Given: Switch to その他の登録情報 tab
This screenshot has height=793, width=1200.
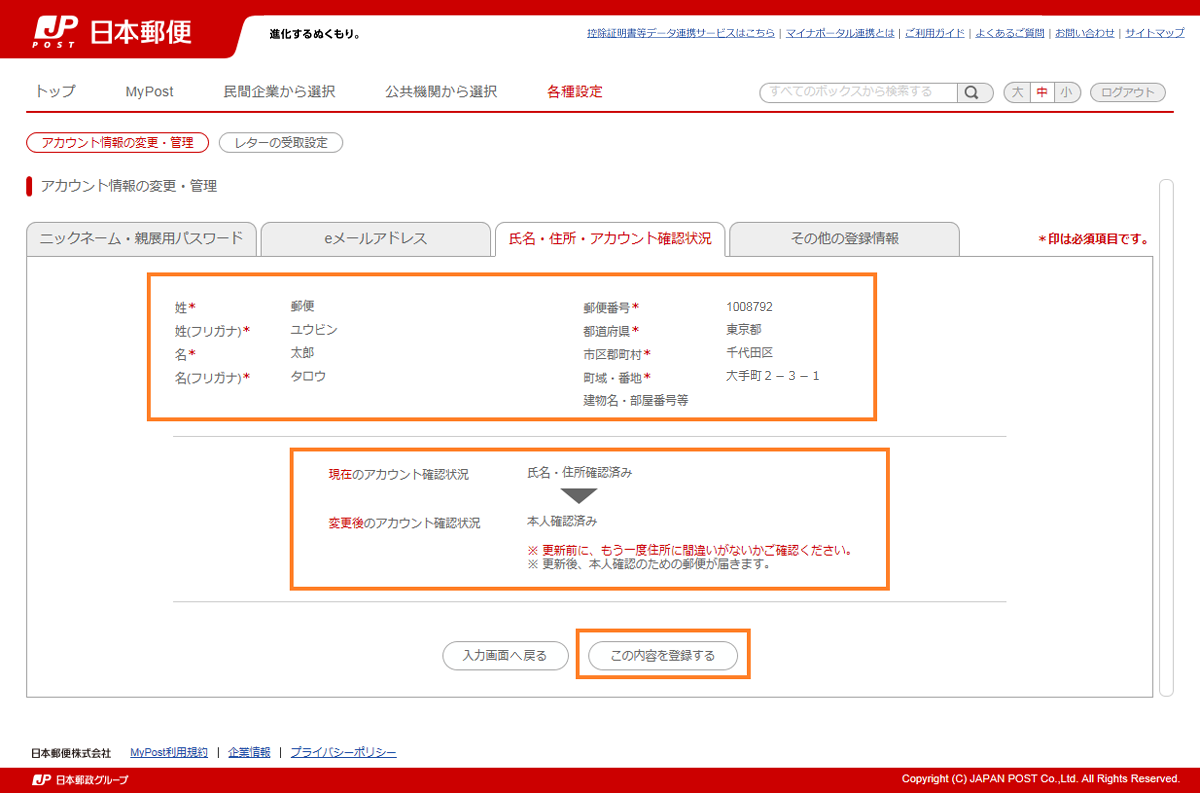Looking at the screenshot, I should click(845, 239).
